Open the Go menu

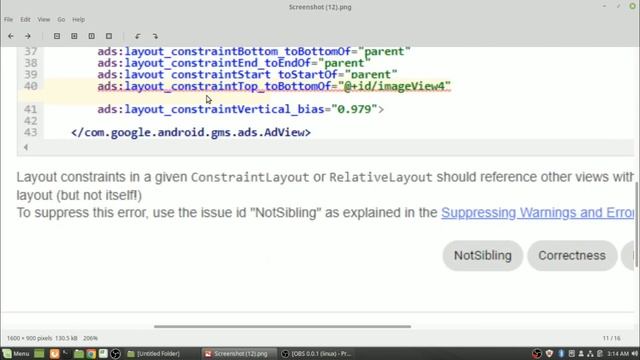coord(61,19)
